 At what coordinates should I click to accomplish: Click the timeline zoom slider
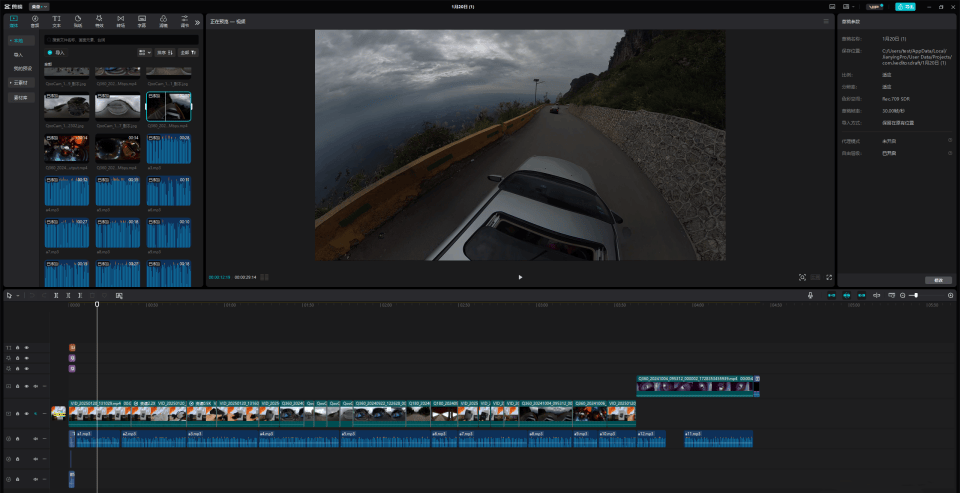click(926, 295)
